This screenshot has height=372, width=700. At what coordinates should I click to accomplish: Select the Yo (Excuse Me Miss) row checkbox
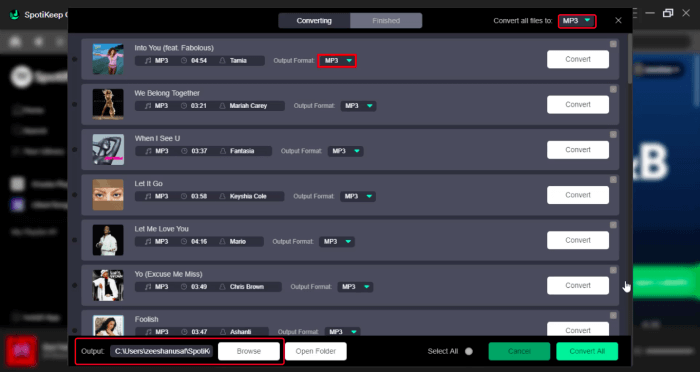(75, 285)
